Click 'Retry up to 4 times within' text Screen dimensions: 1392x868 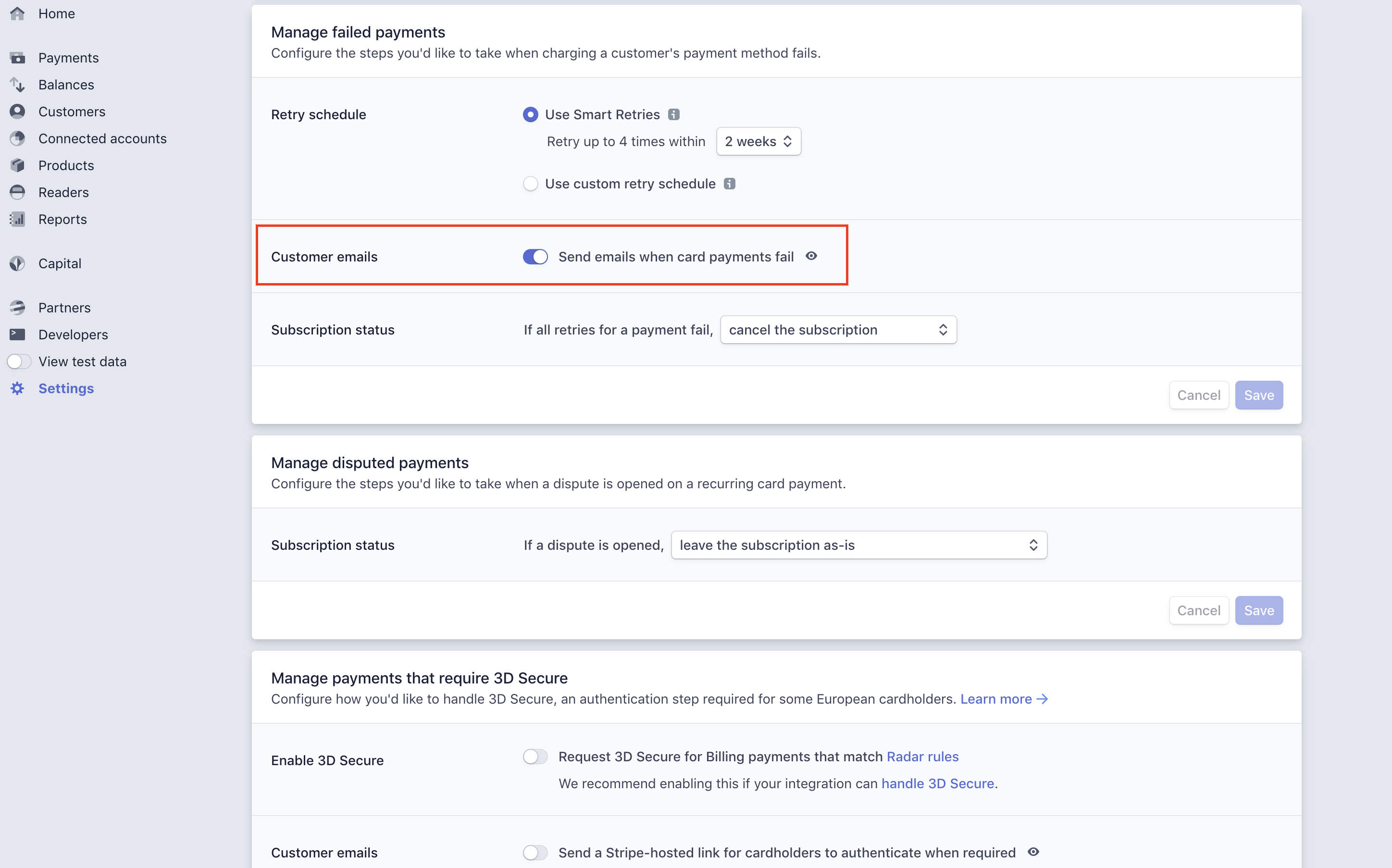click(x=626, y=141)
